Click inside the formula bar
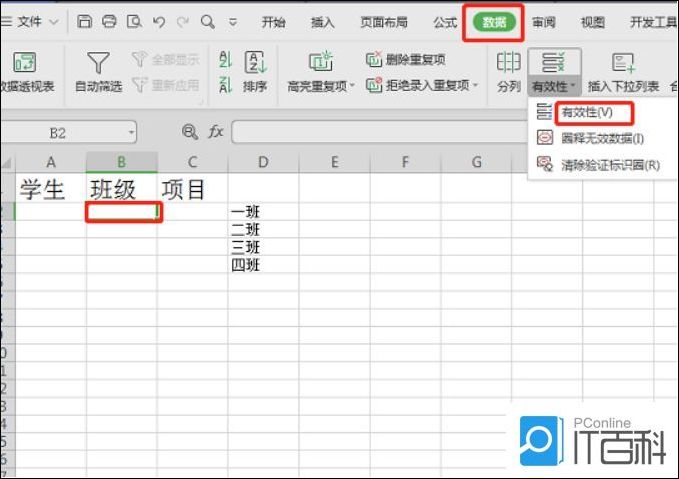679x479 pixels. (380, 132)
